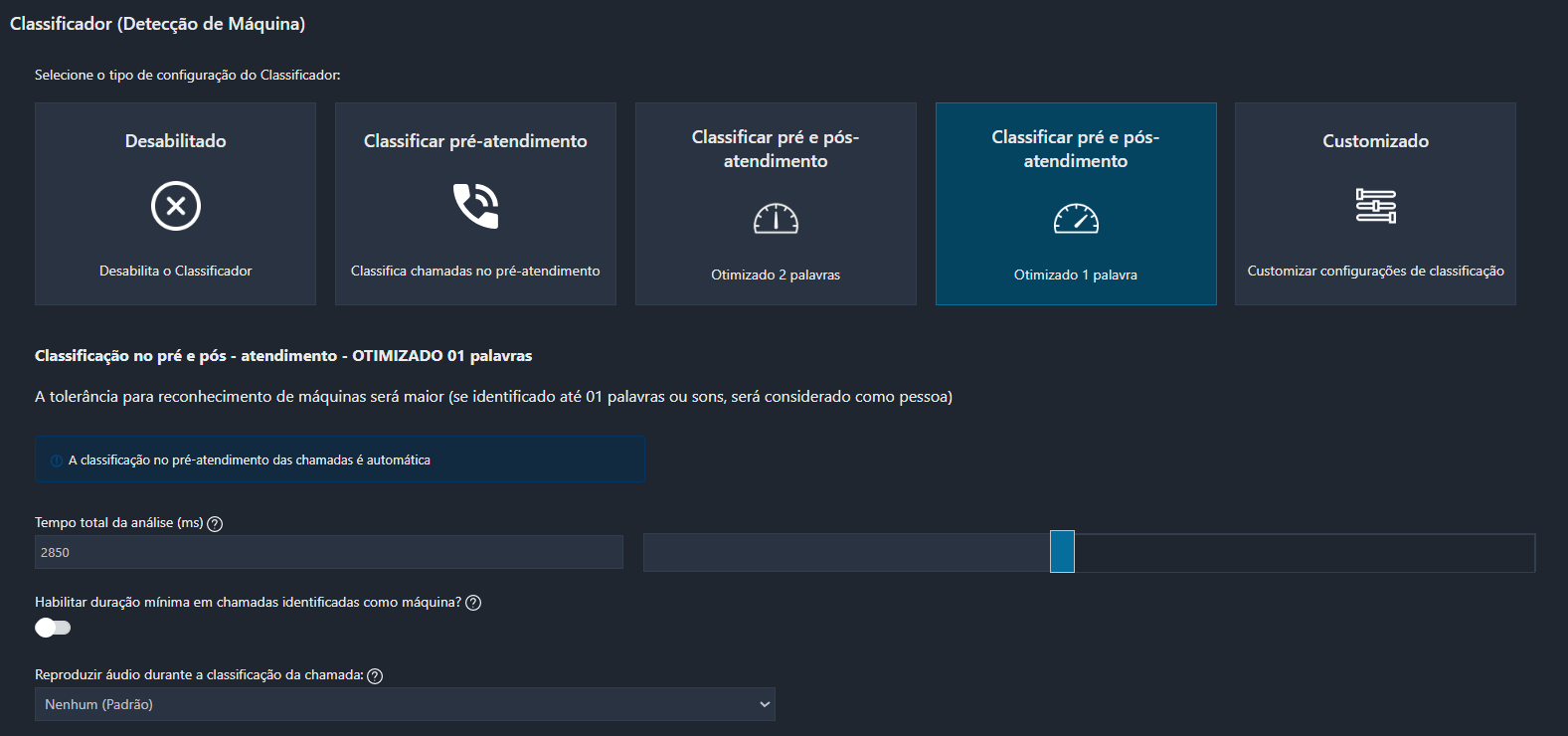The image size is (1568, 736).
Task: Enable minimum duration toggle for machine calls
Action: pos(53,628)
